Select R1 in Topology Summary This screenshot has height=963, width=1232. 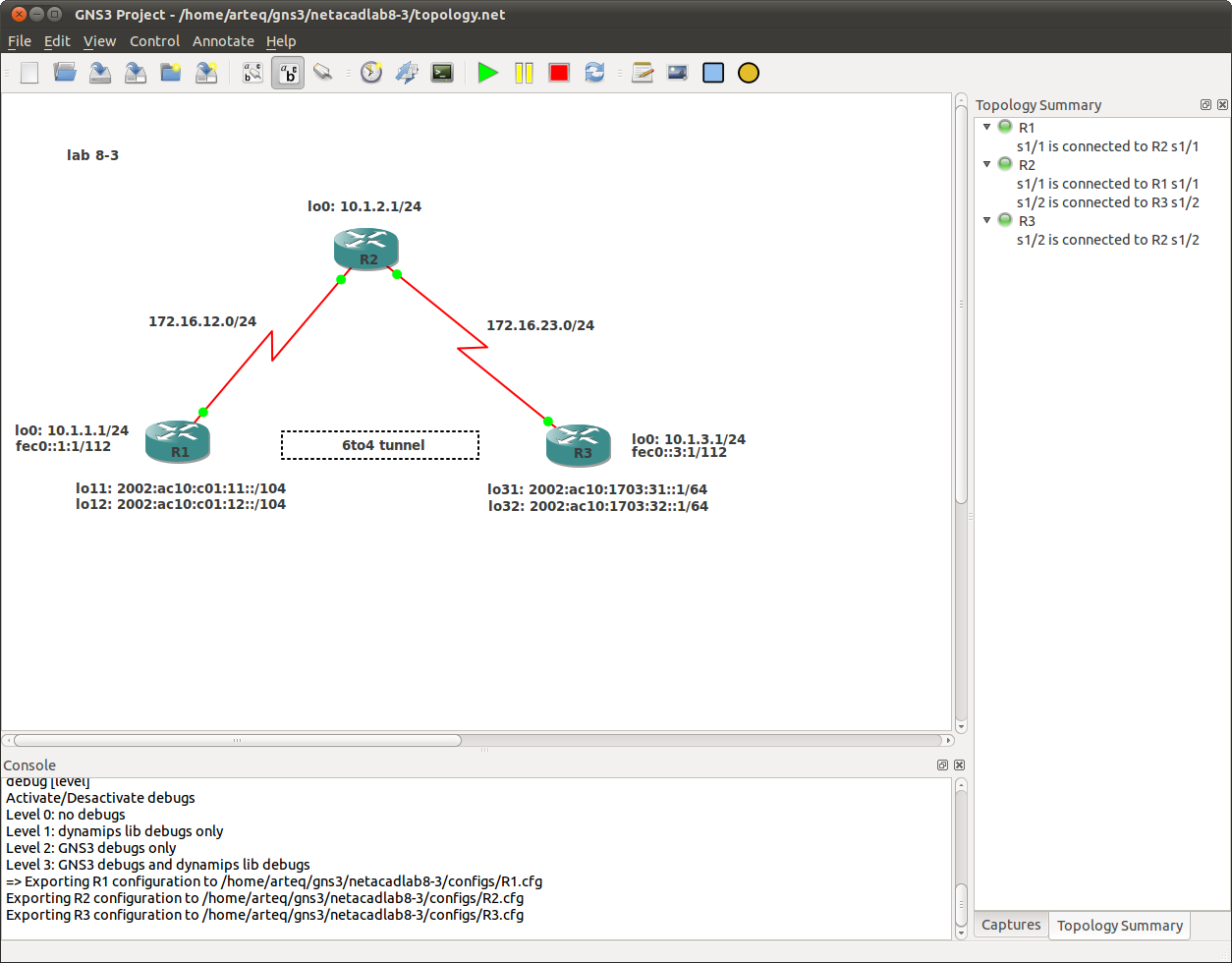coord(1026,128)
